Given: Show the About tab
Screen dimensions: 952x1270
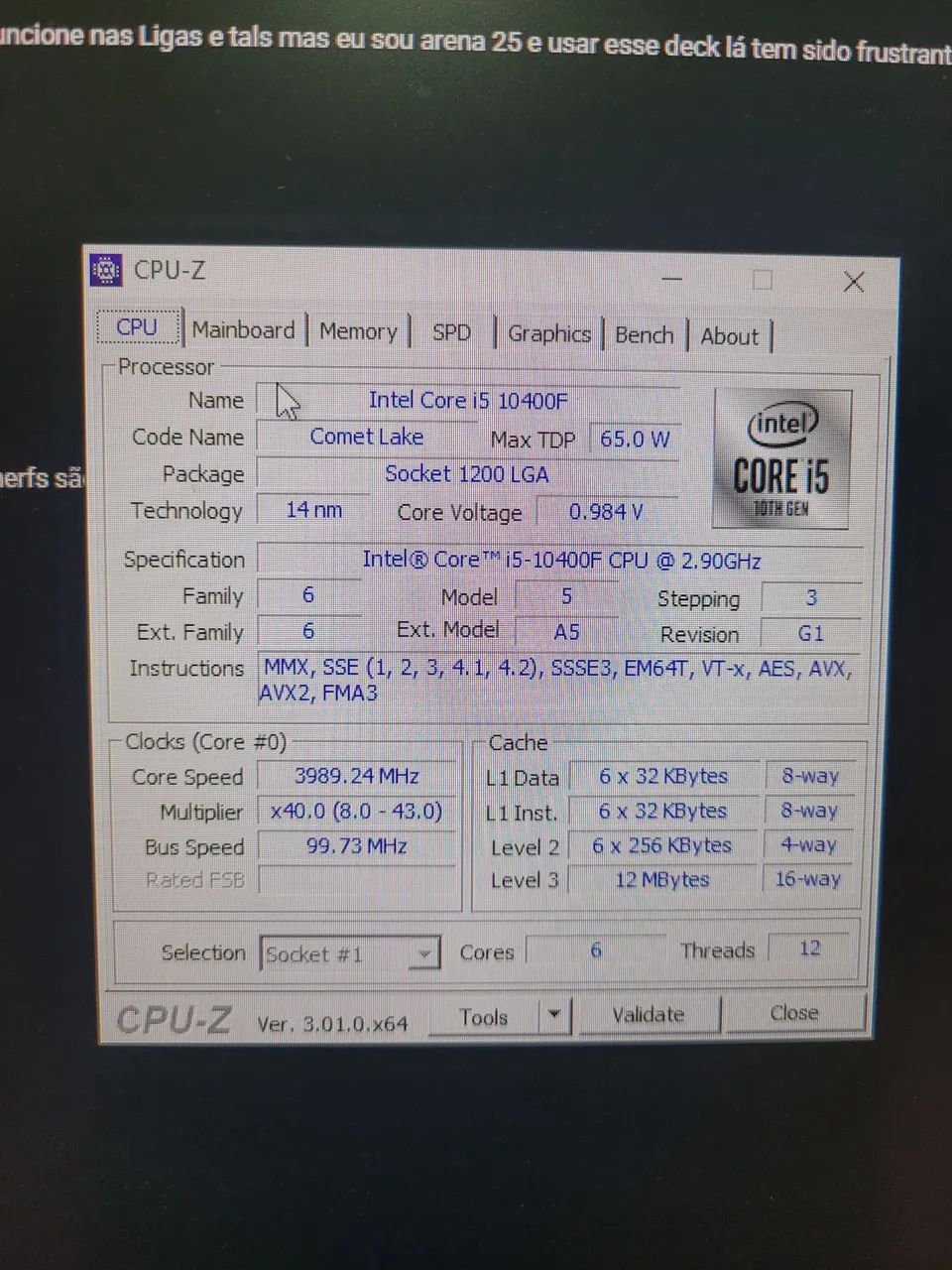Looking at the screenshot, I should [x=729, y=336].
